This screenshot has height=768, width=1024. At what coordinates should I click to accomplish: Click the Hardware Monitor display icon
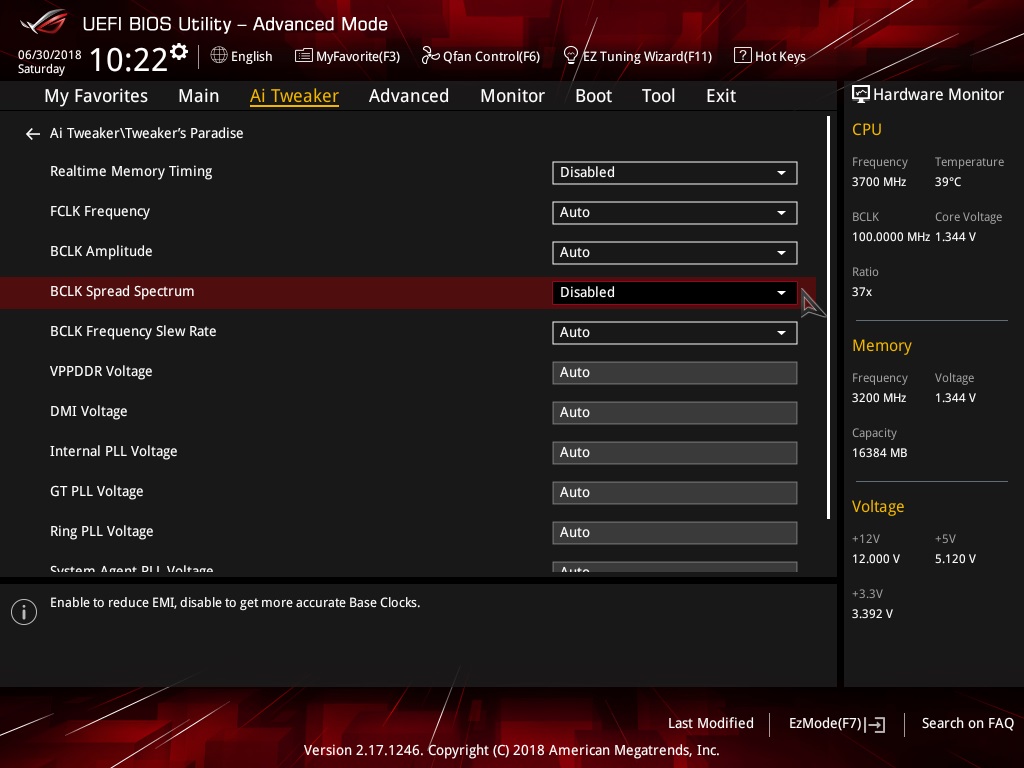(861, 94)
